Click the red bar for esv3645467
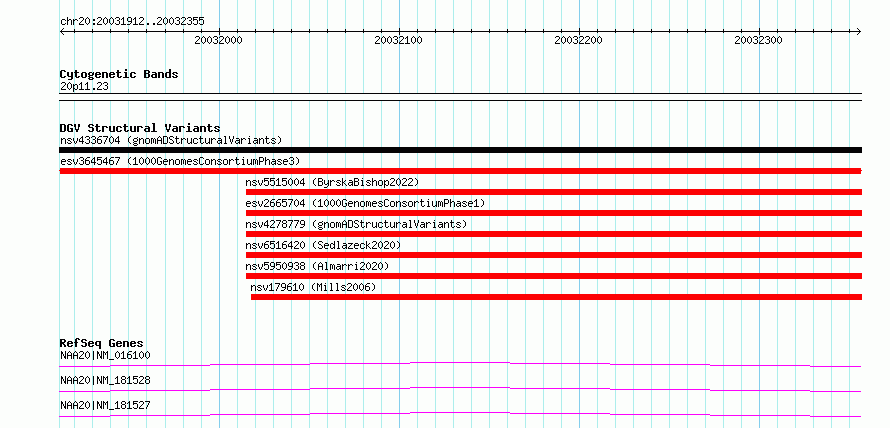The height and width of the screenshot is (428, 890). 461,171
